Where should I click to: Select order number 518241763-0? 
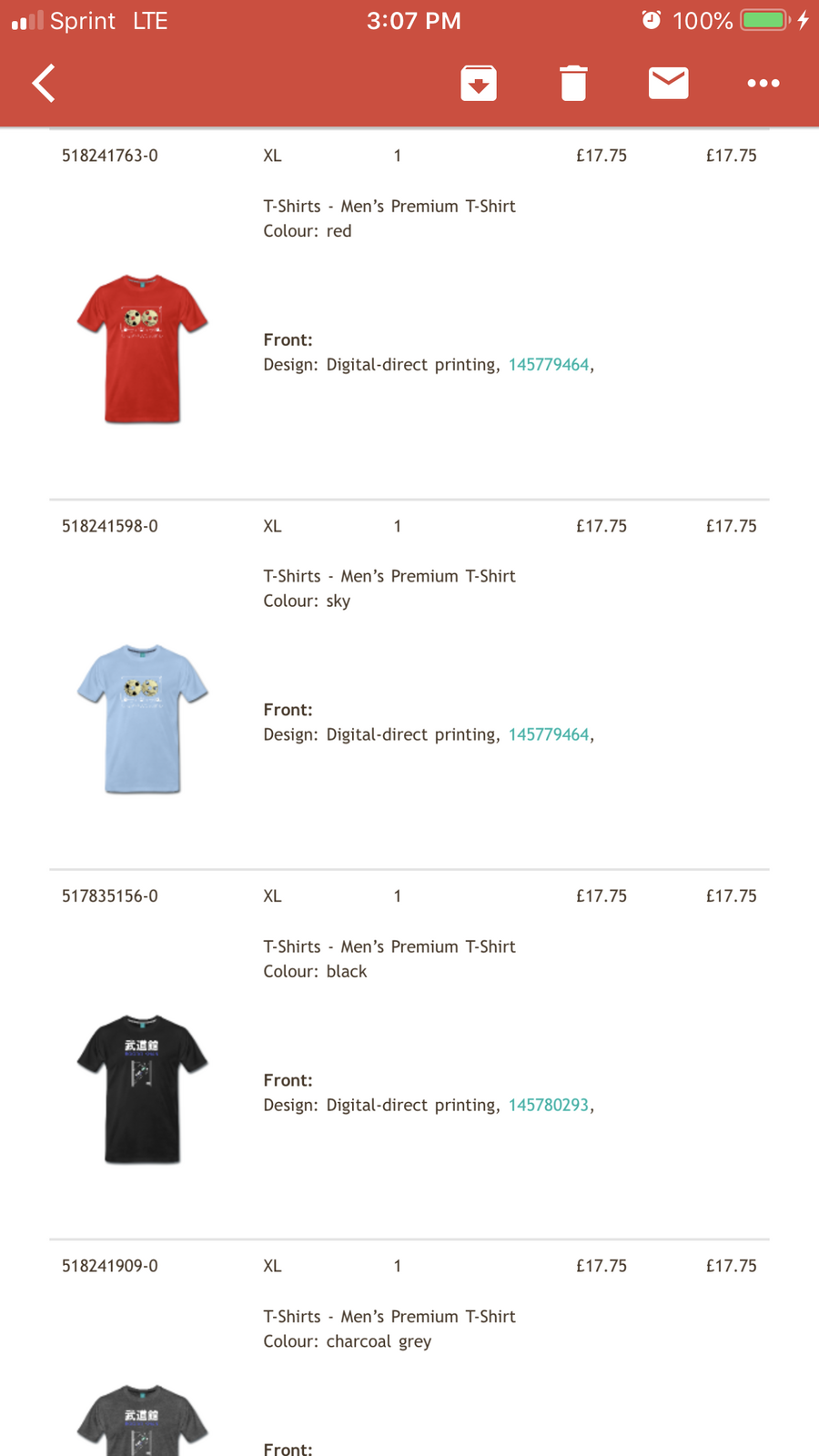point(110,156)
